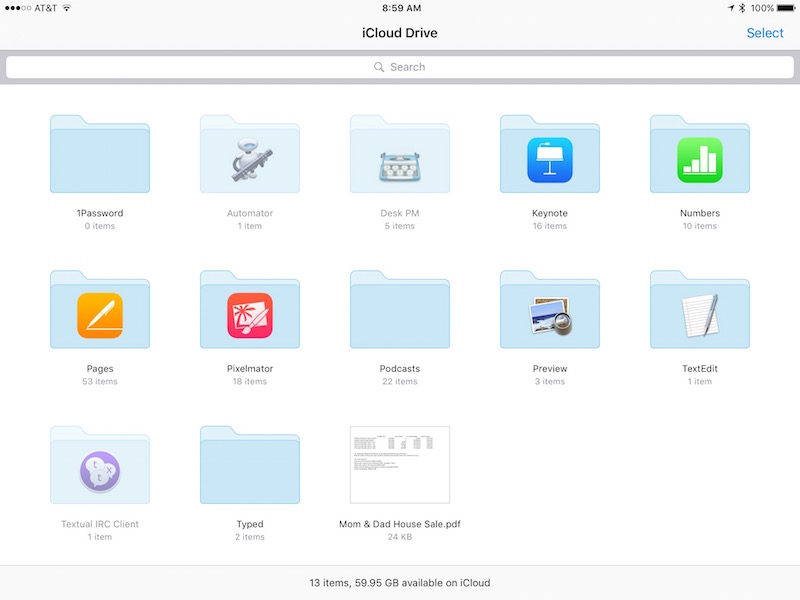The image size is (800, 600).
Task: Tap the "100%" battery percentage
Action: (762, 8)
